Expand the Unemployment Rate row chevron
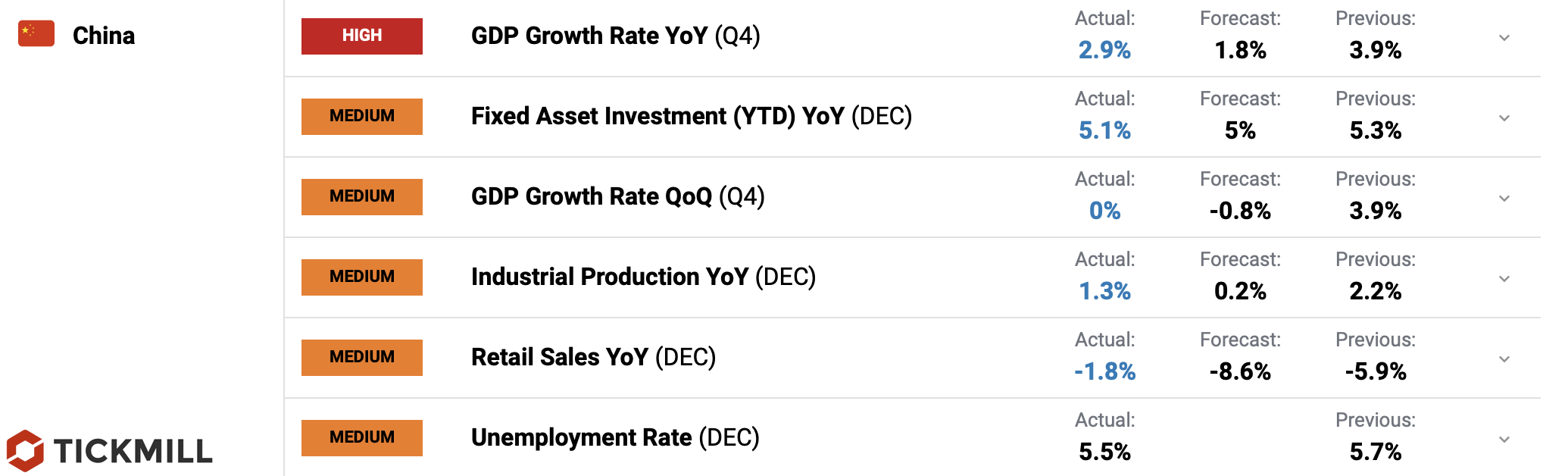The width and height of the screenshot is (1568, 476). click(1504, 440)
